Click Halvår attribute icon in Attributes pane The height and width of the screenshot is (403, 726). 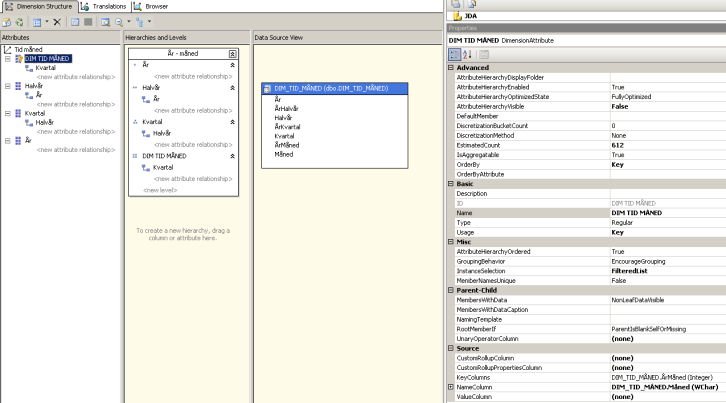click(19, 86)
